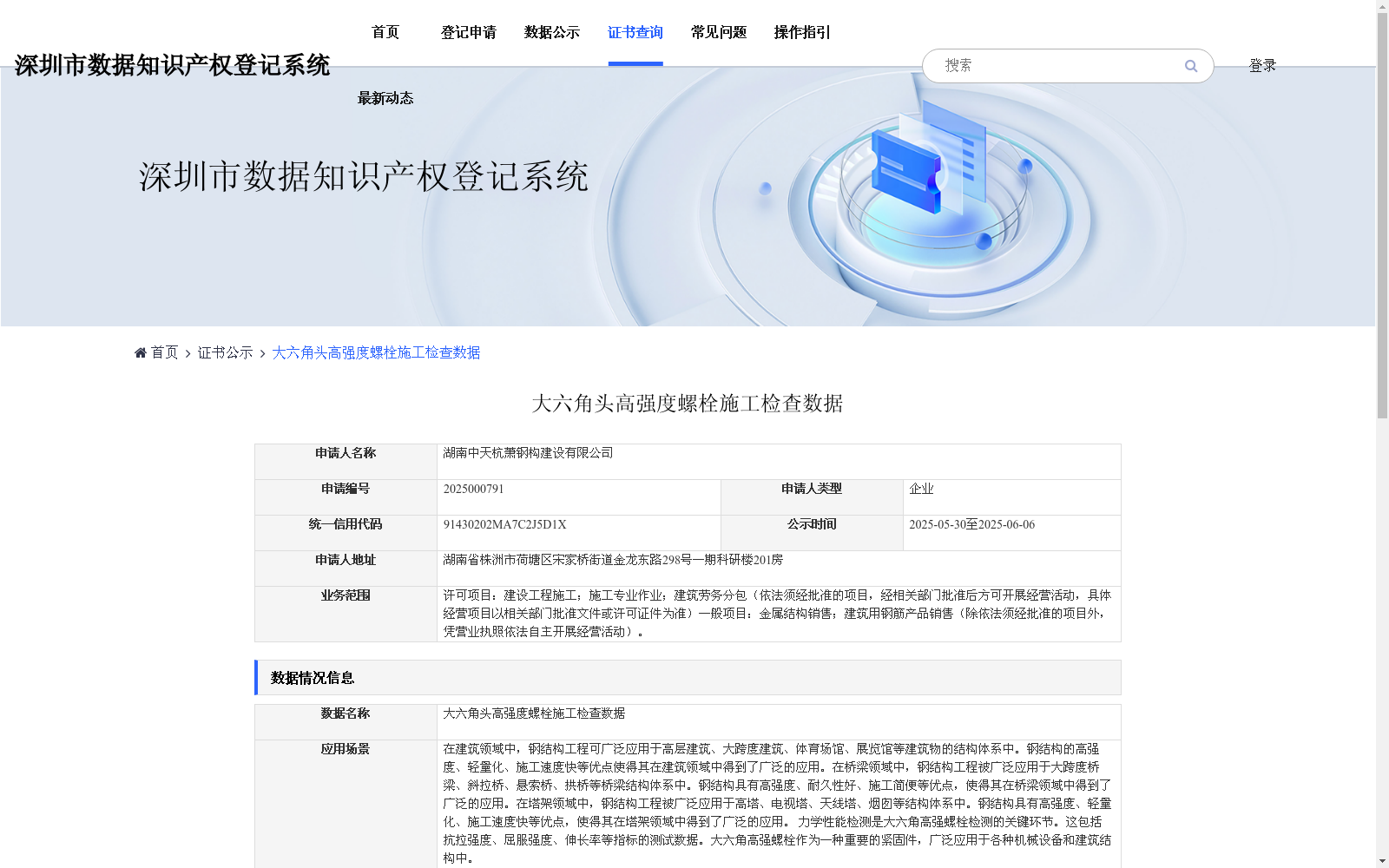Click the page heading 大六角头高强度螺栓施工检查数据
This screenshot has width=1389, height=868.
[x=688, y=403]
